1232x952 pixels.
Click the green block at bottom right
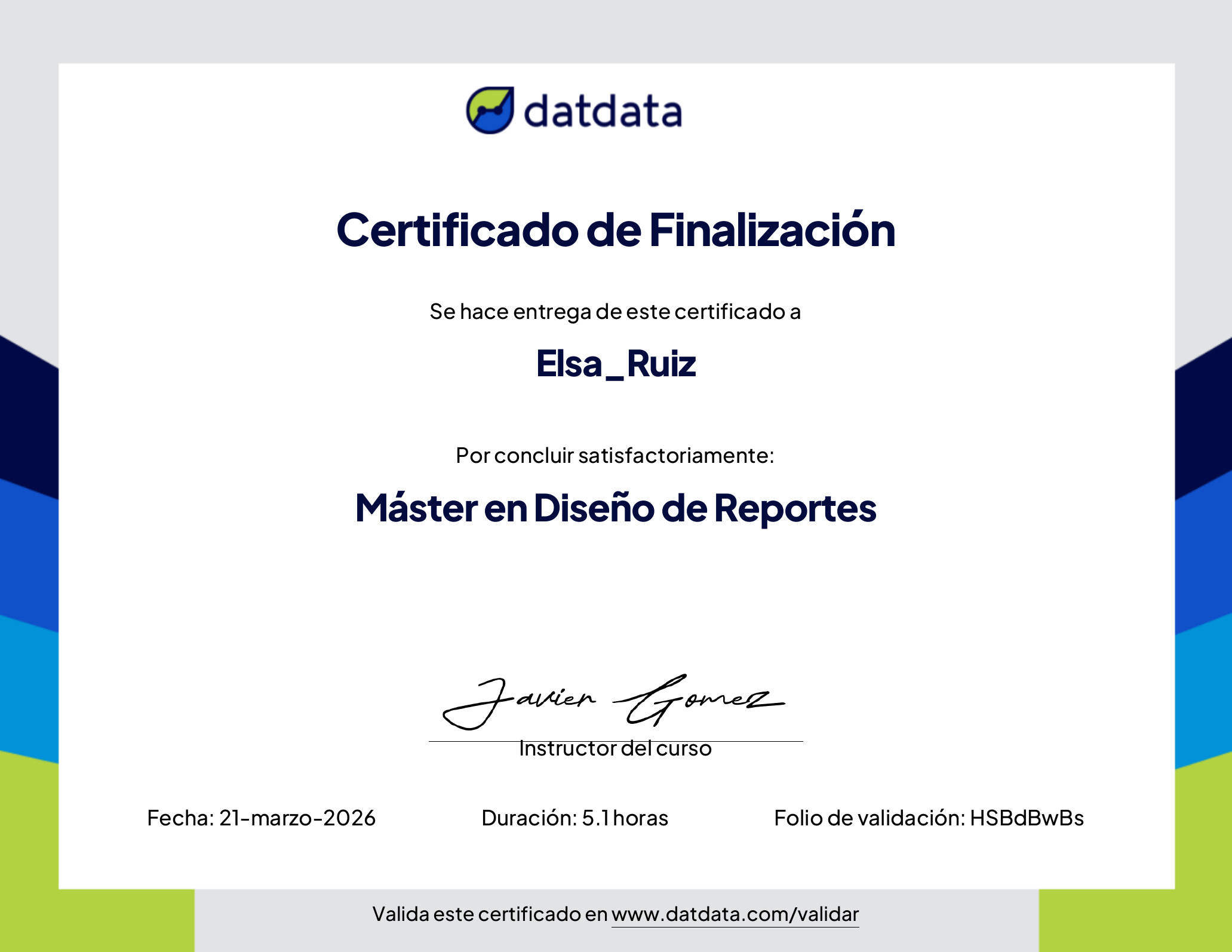click(x=1135, y=920)
